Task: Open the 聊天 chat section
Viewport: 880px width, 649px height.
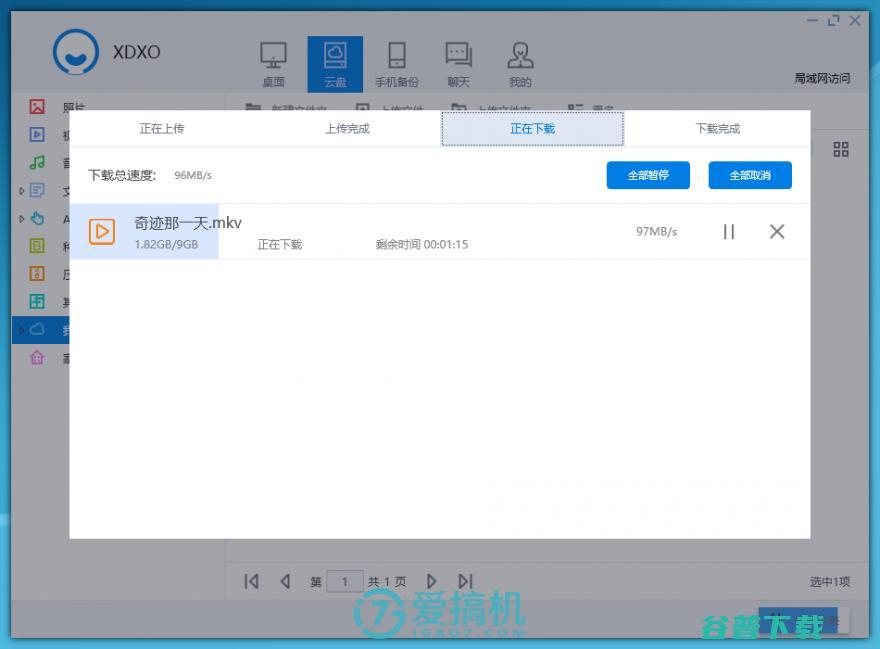Action: (x=459, y=65)
